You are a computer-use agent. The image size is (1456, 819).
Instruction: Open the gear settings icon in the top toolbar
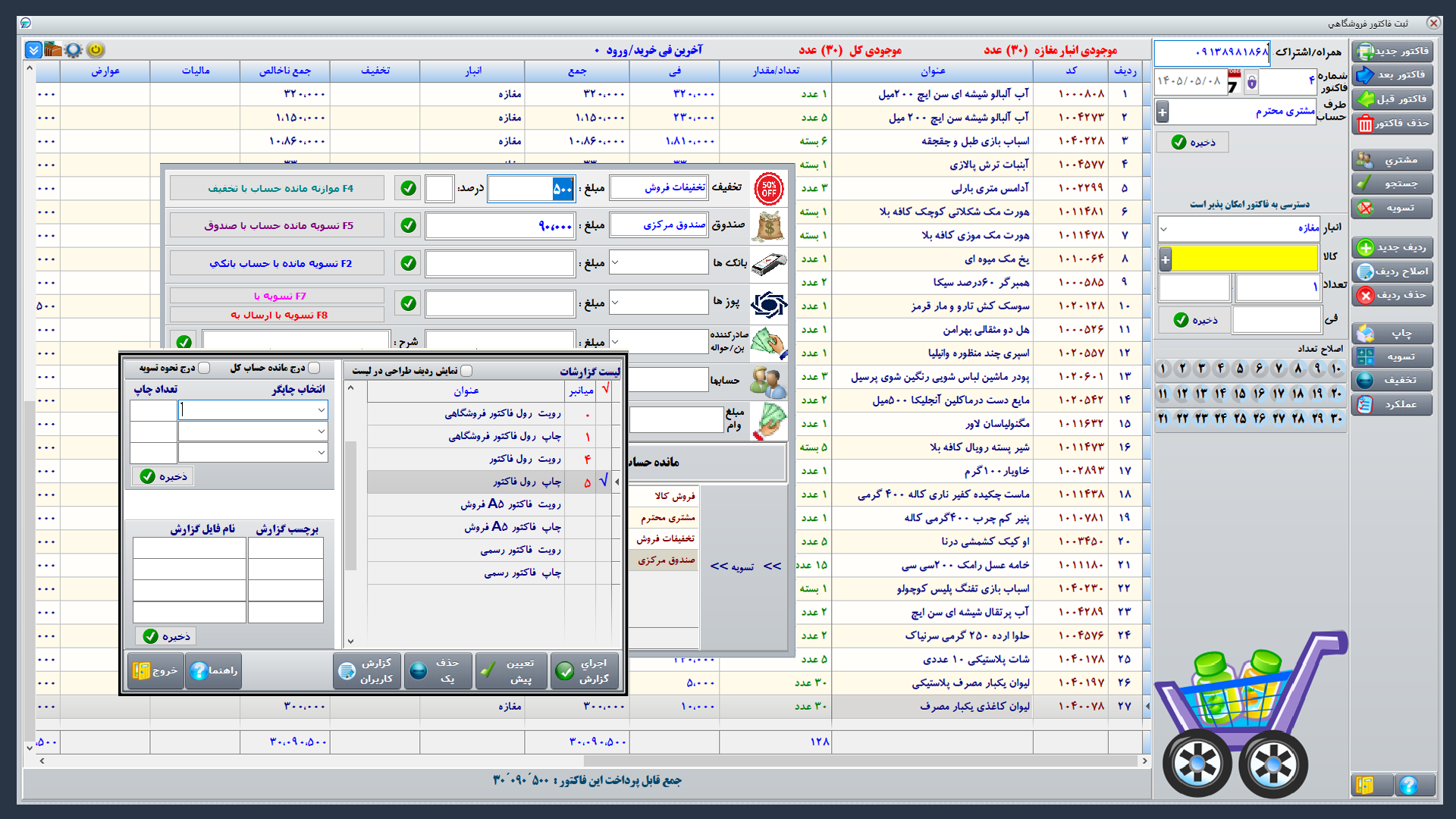coord(74,50)
